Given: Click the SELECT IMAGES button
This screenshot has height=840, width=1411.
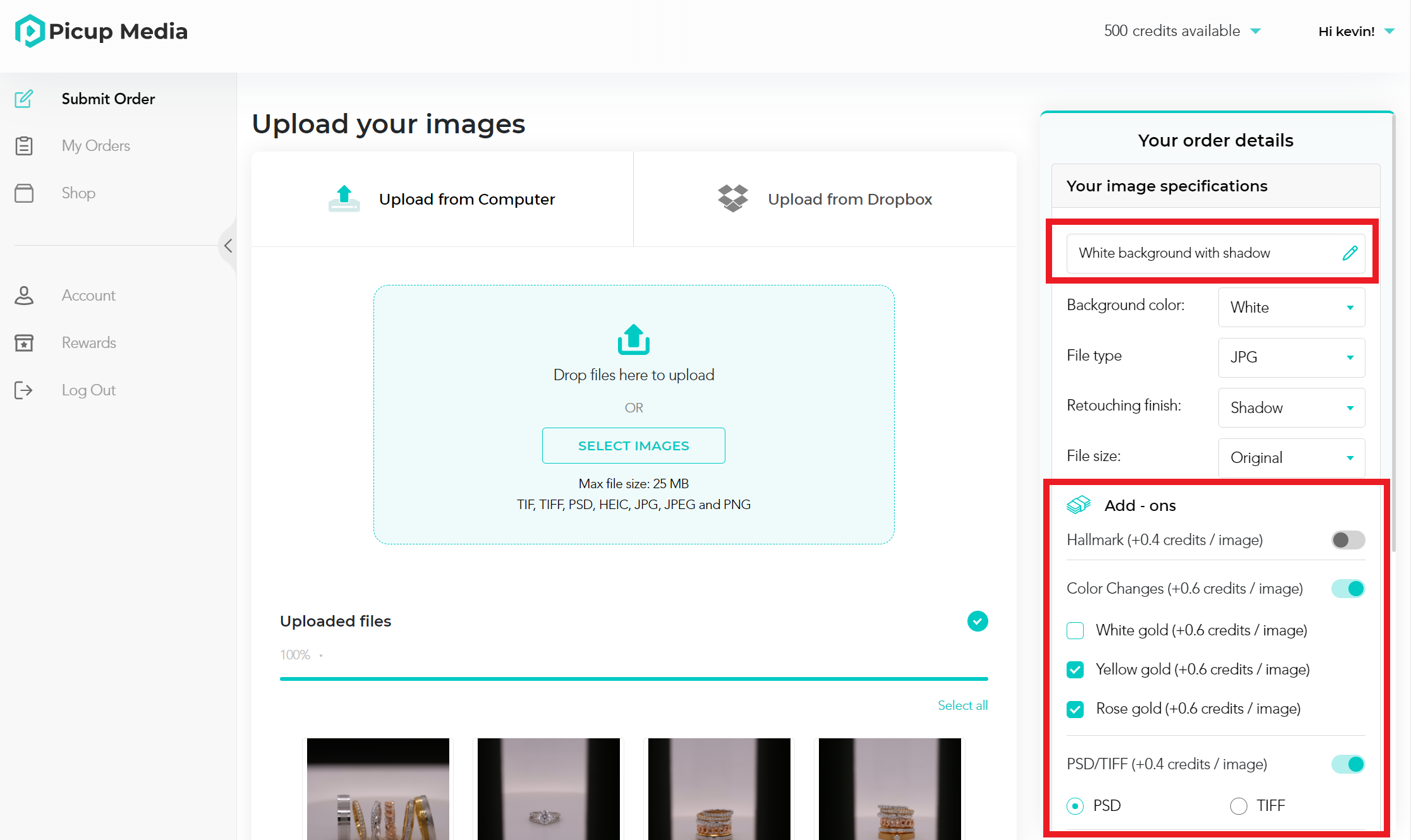Looking at the screenshot, I should point(634,446).
